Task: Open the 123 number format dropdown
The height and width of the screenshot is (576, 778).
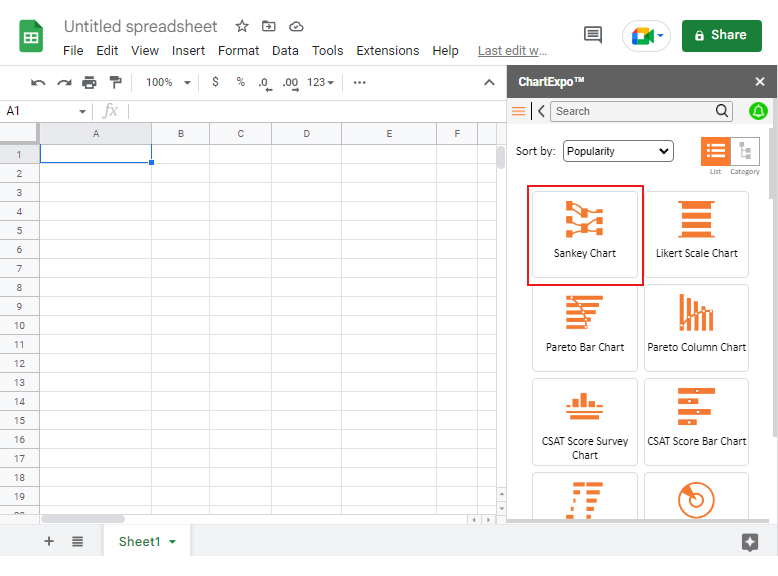Action: click(x=321, y=82)
